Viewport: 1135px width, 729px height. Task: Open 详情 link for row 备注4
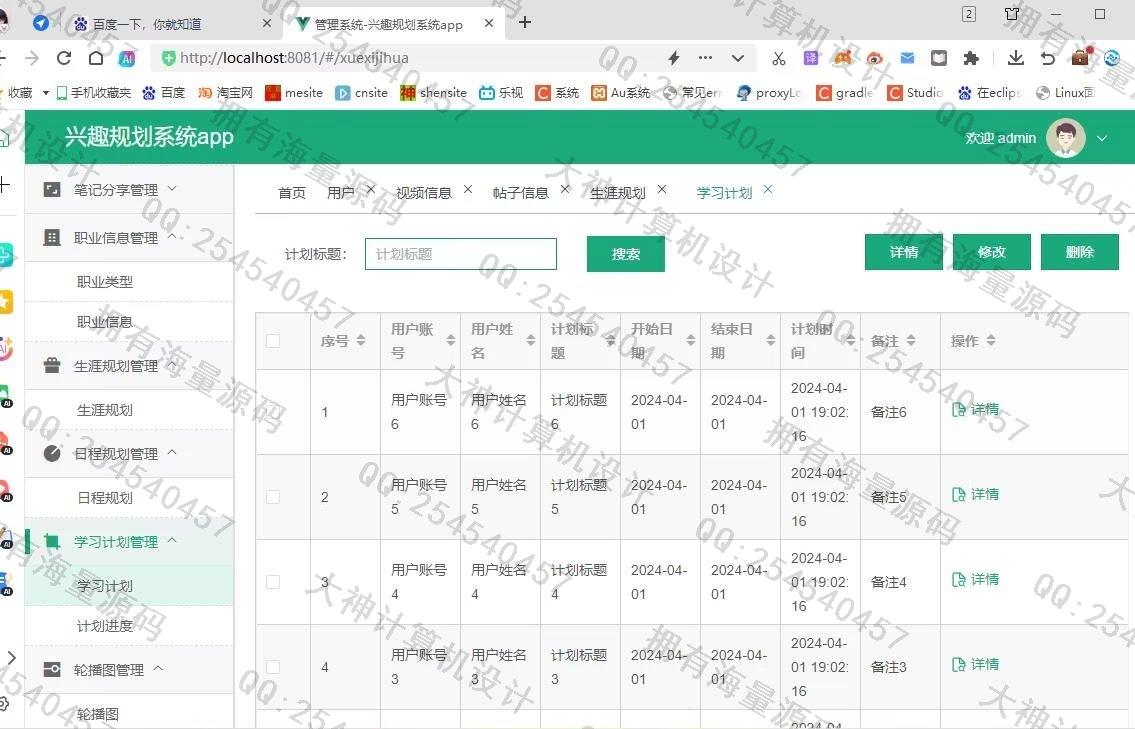(975, 579)
